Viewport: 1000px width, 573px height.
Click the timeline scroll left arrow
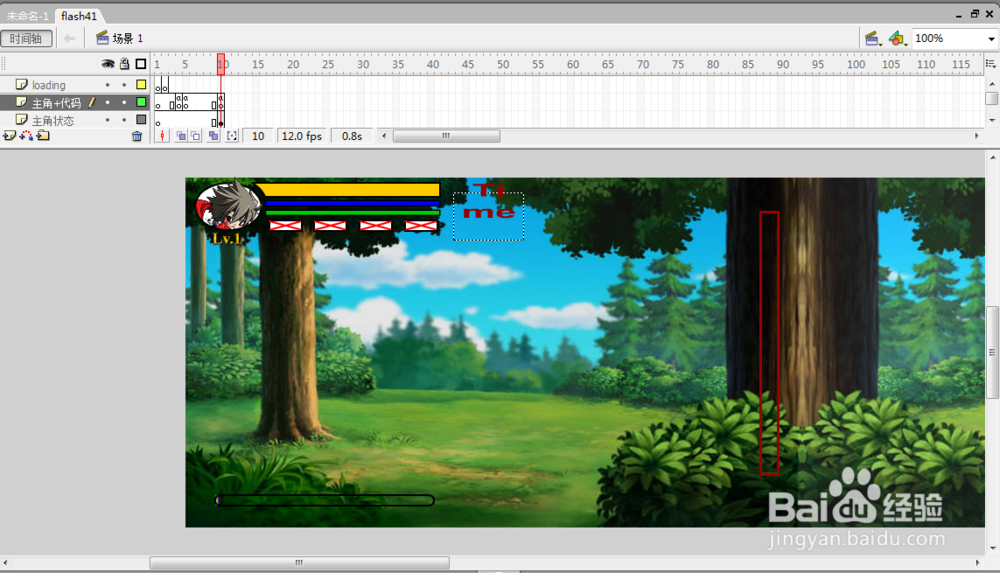pyautogui.click(x=384, y=136)
